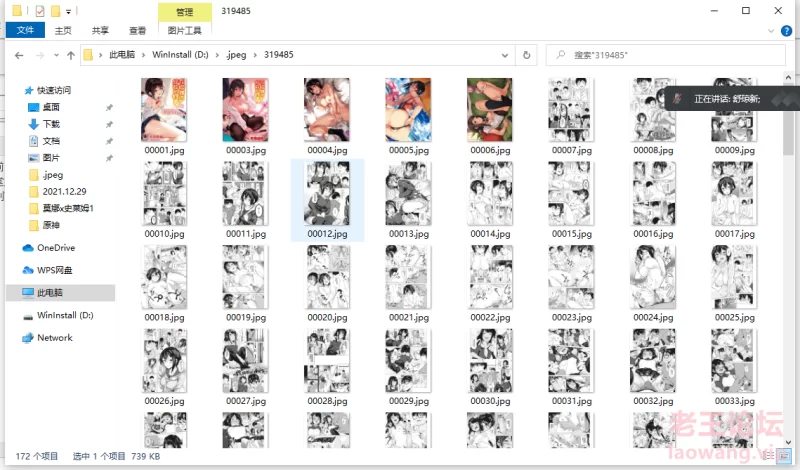Viewport: 800px width, 470px height.
Task: Select file 00017.jpg
Action: tap(734, 200)
